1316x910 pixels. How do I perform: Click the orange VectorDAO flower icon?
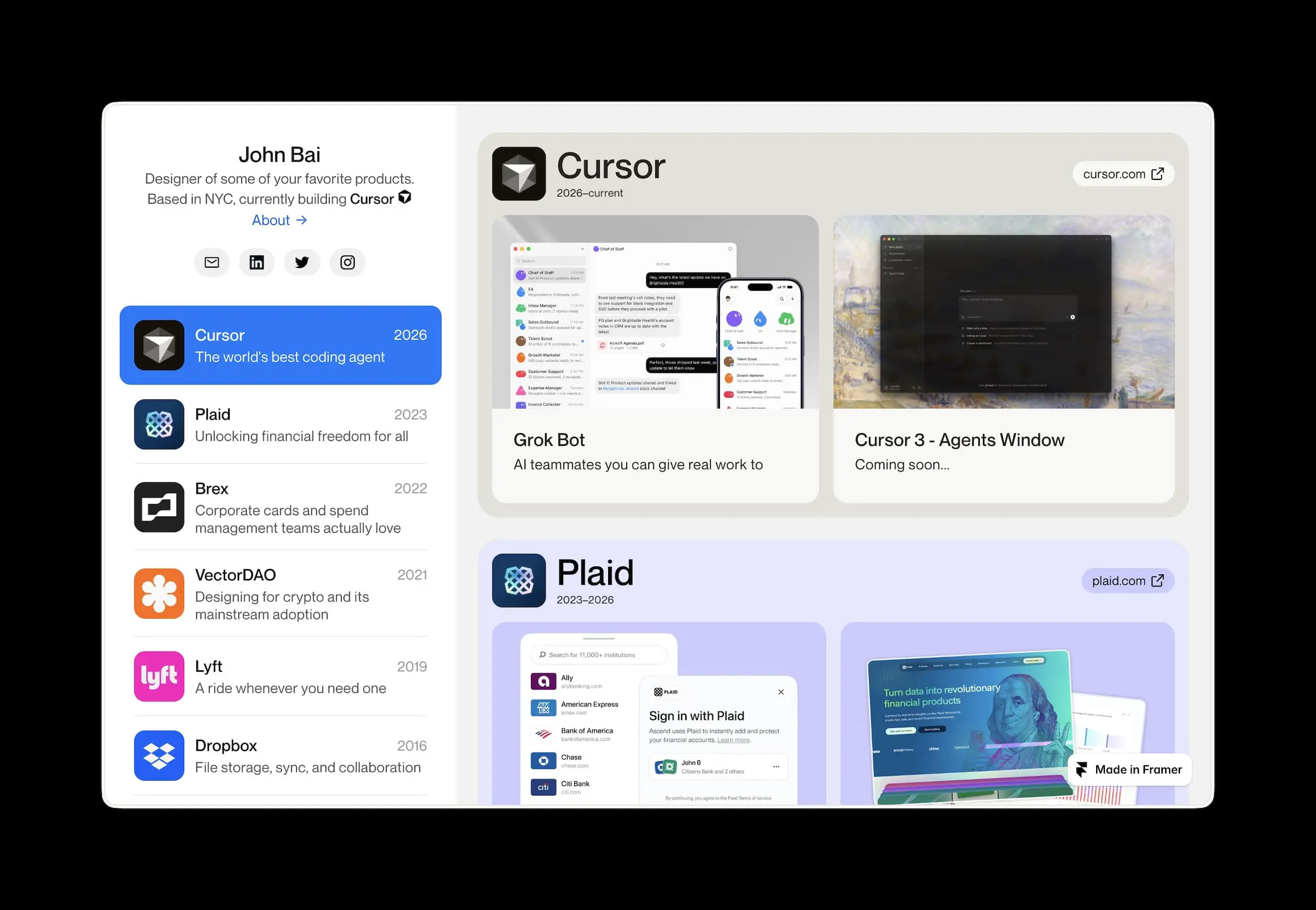click(159, 594)
